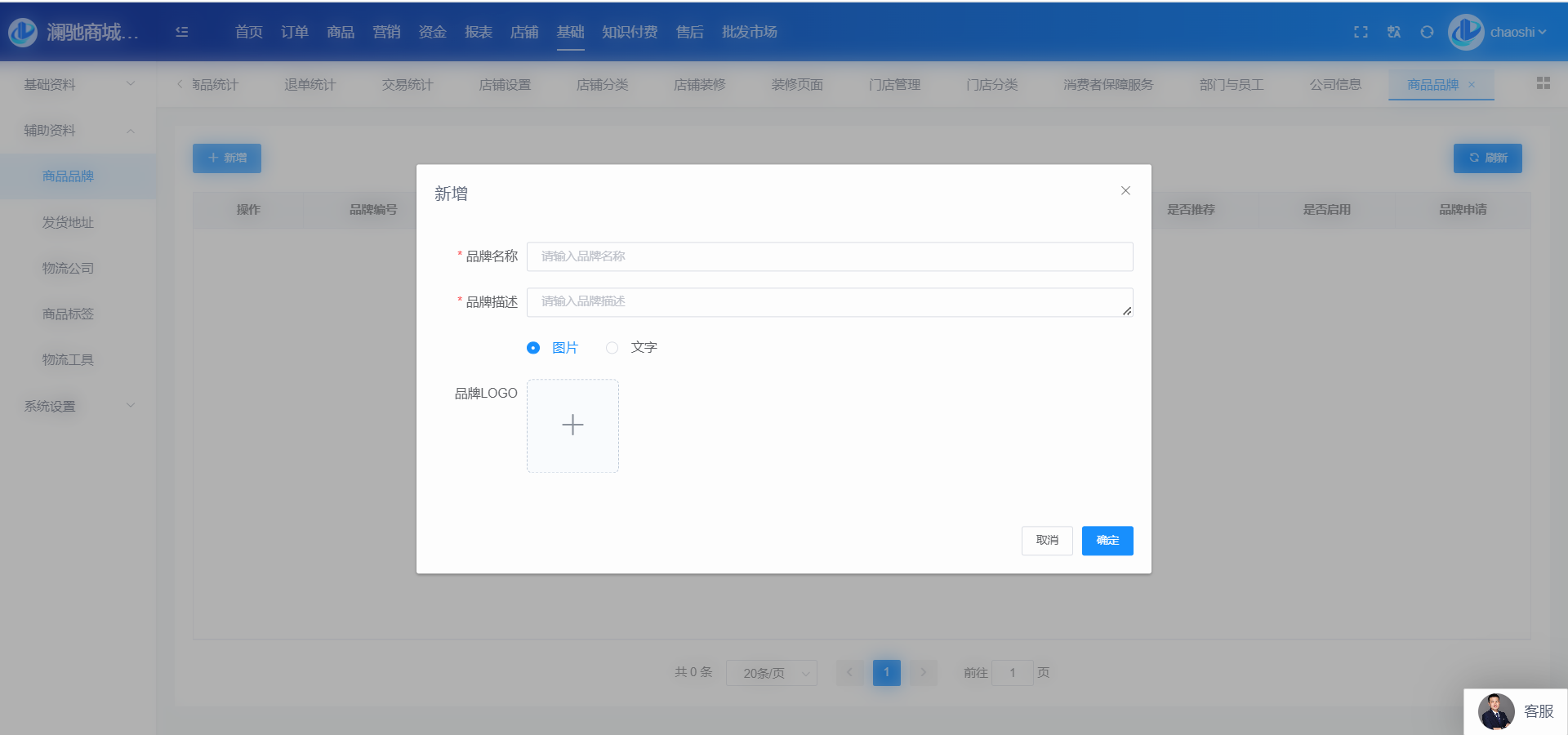Select the 文字 radio option

[x=612, y=348]
